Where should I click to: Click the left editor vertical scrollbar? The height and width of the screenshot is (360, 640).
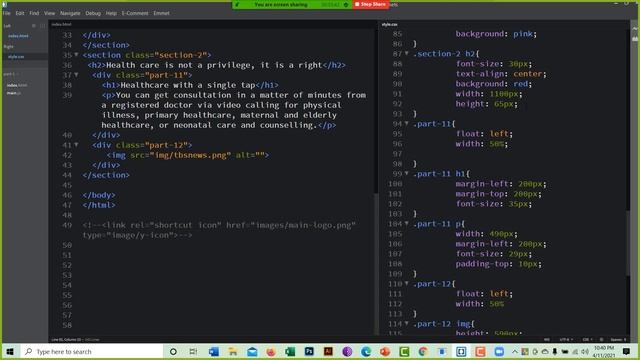376,263
